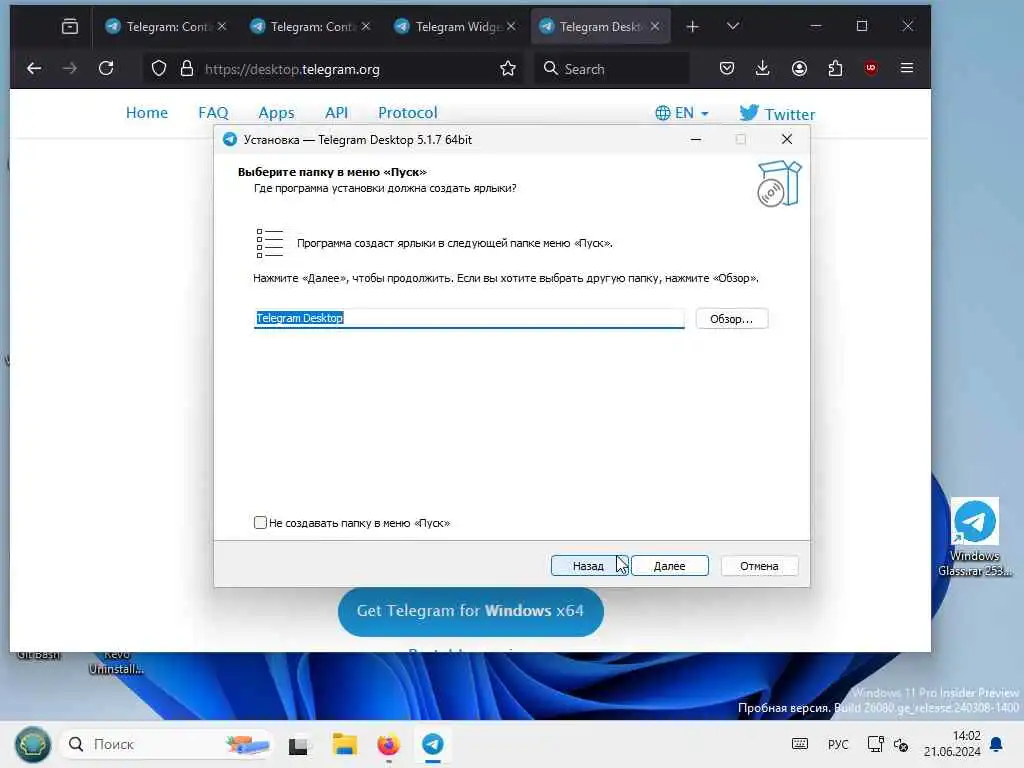This screenshot has height=768, width=1024.
Task: Open the API link
Action: pyautogui.click(x=336, y=113)
